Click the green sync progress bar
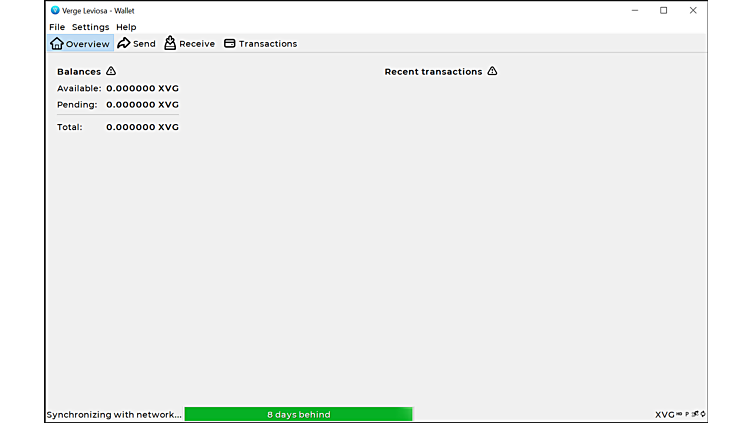This screenshot has height=423, width=752. 298,414
